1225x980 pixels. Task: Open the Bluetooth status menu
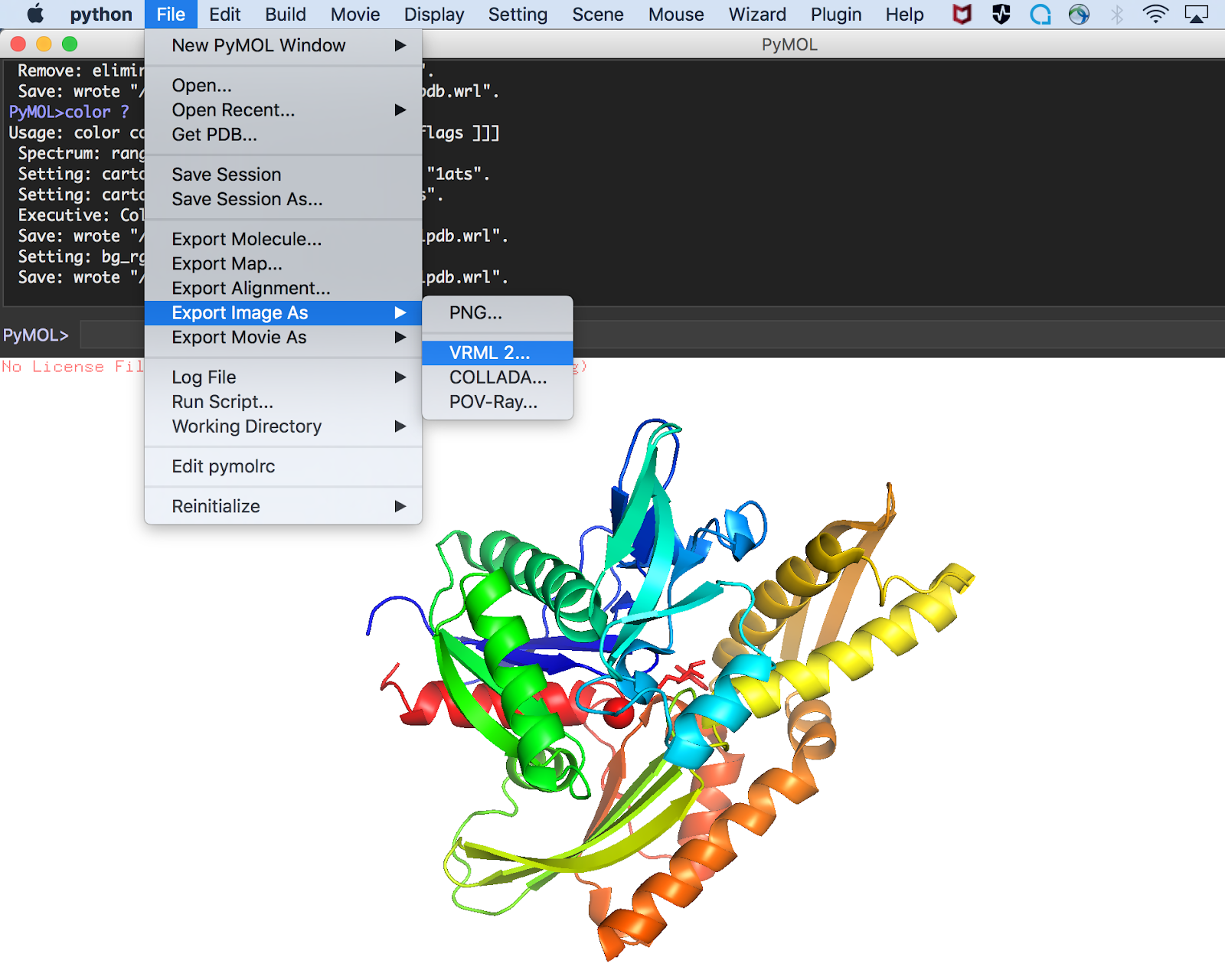coord(1117,15)
